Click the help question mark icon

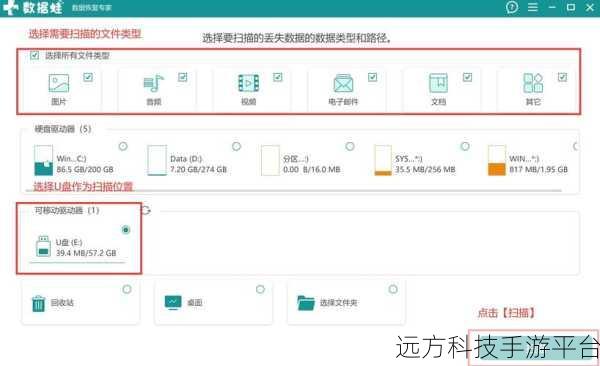tap(512, 7)
